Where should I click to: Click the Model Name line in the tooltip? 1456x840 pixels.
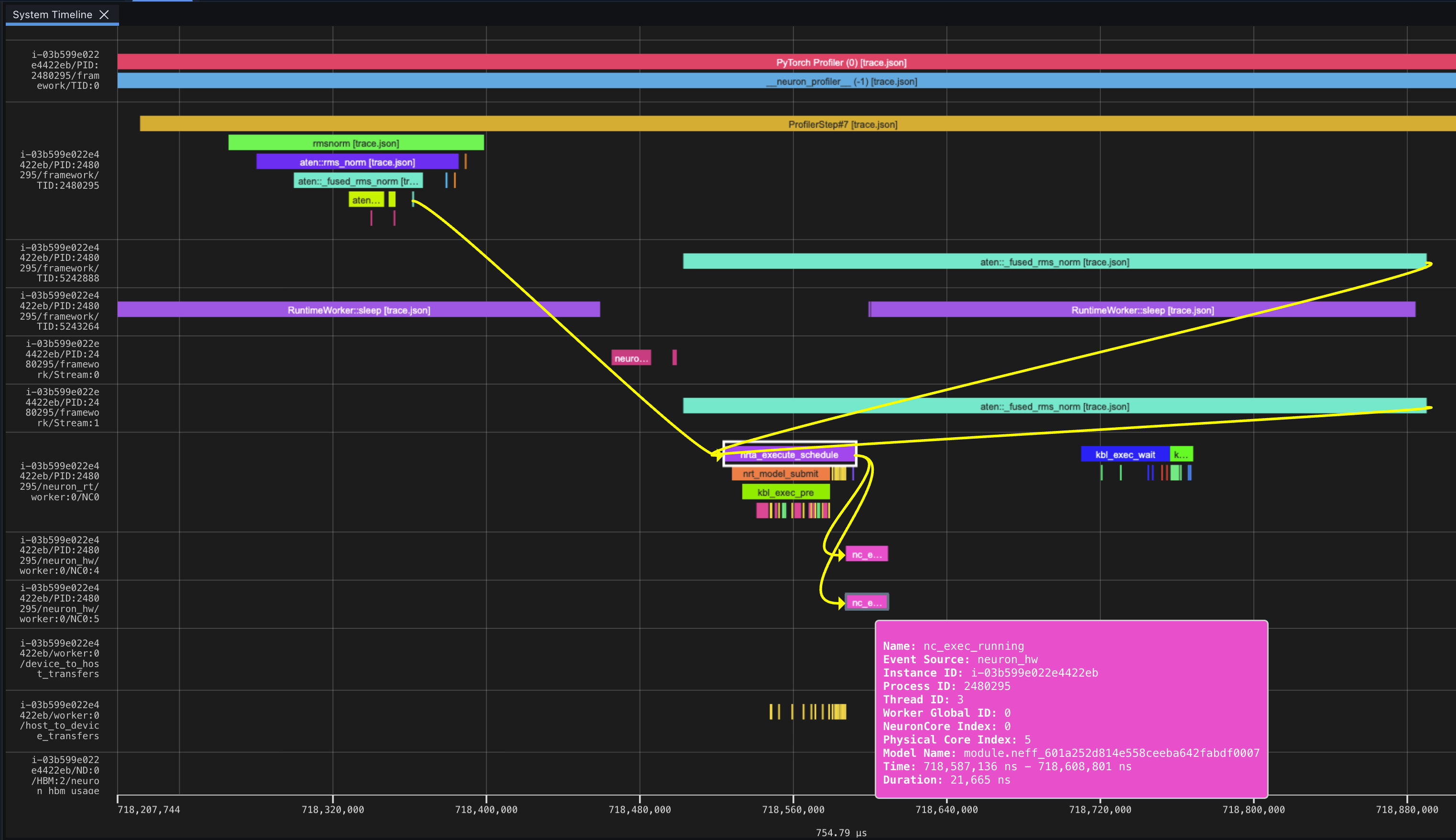tap(1071, 753)
